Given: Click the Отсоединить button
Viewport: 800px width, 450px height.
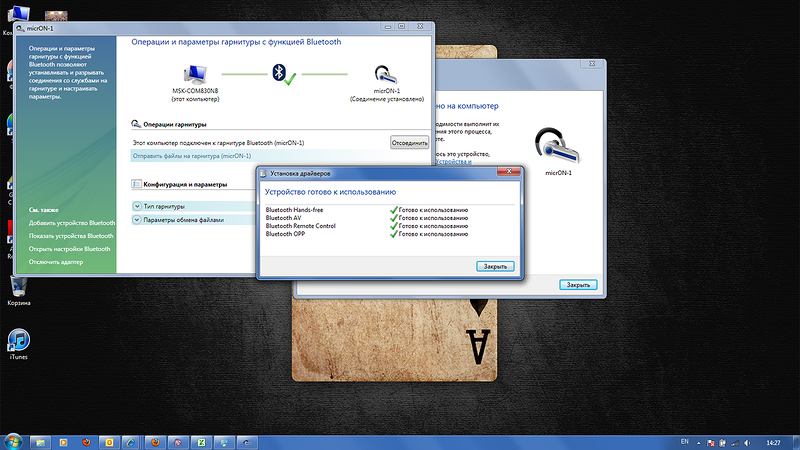Looking at the screenshot, I should pos(409,143).
